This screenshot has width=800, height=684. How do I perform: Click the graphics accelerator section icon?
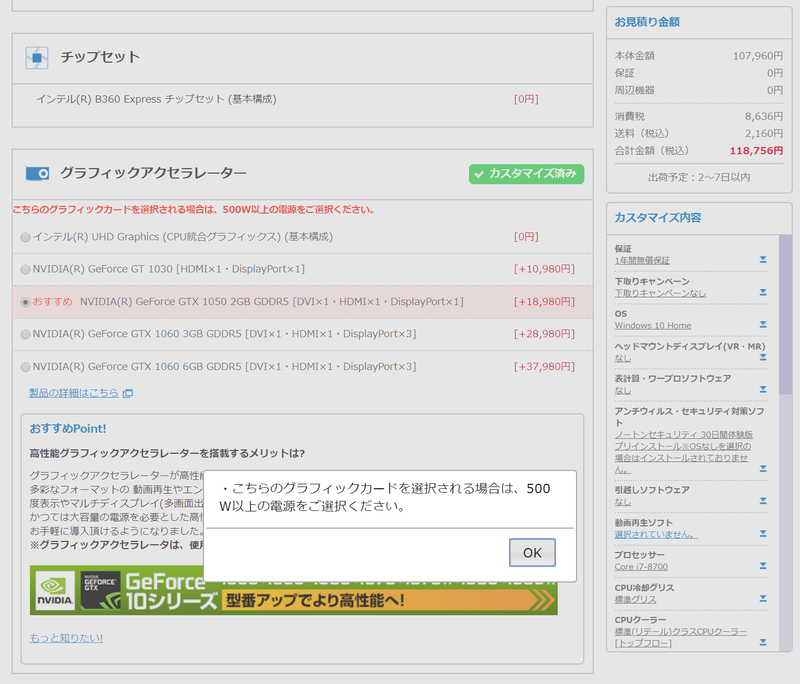click(x=37, y=174)
